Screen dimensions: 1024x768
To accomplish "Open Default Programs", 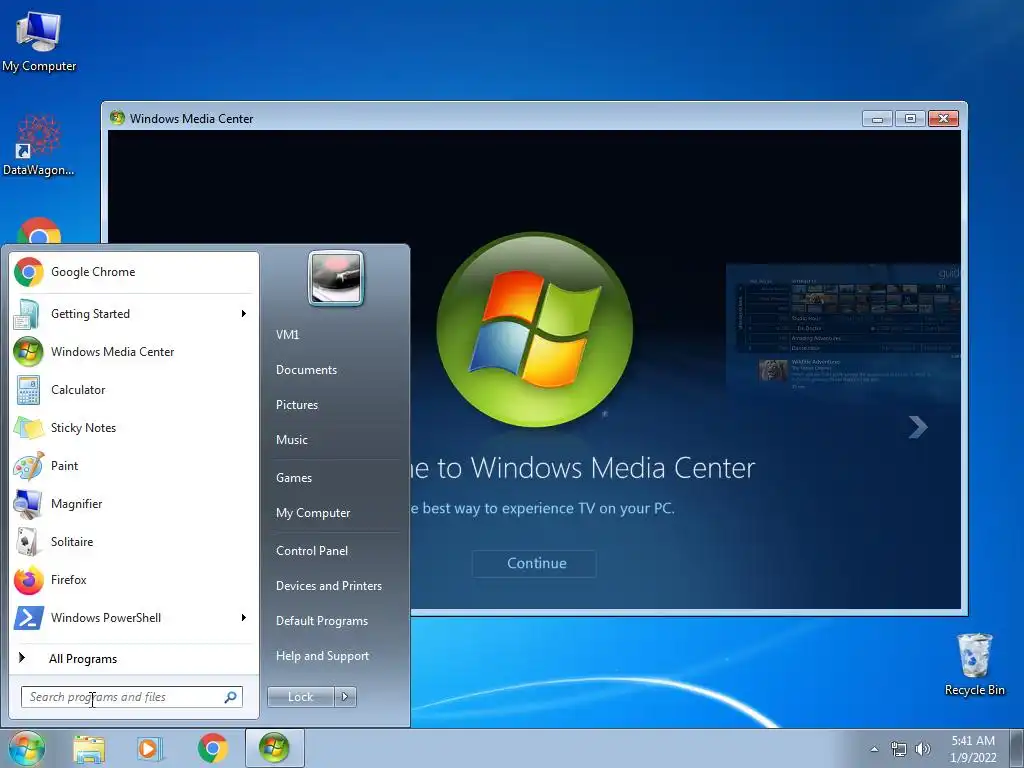I will click(322, 621).
